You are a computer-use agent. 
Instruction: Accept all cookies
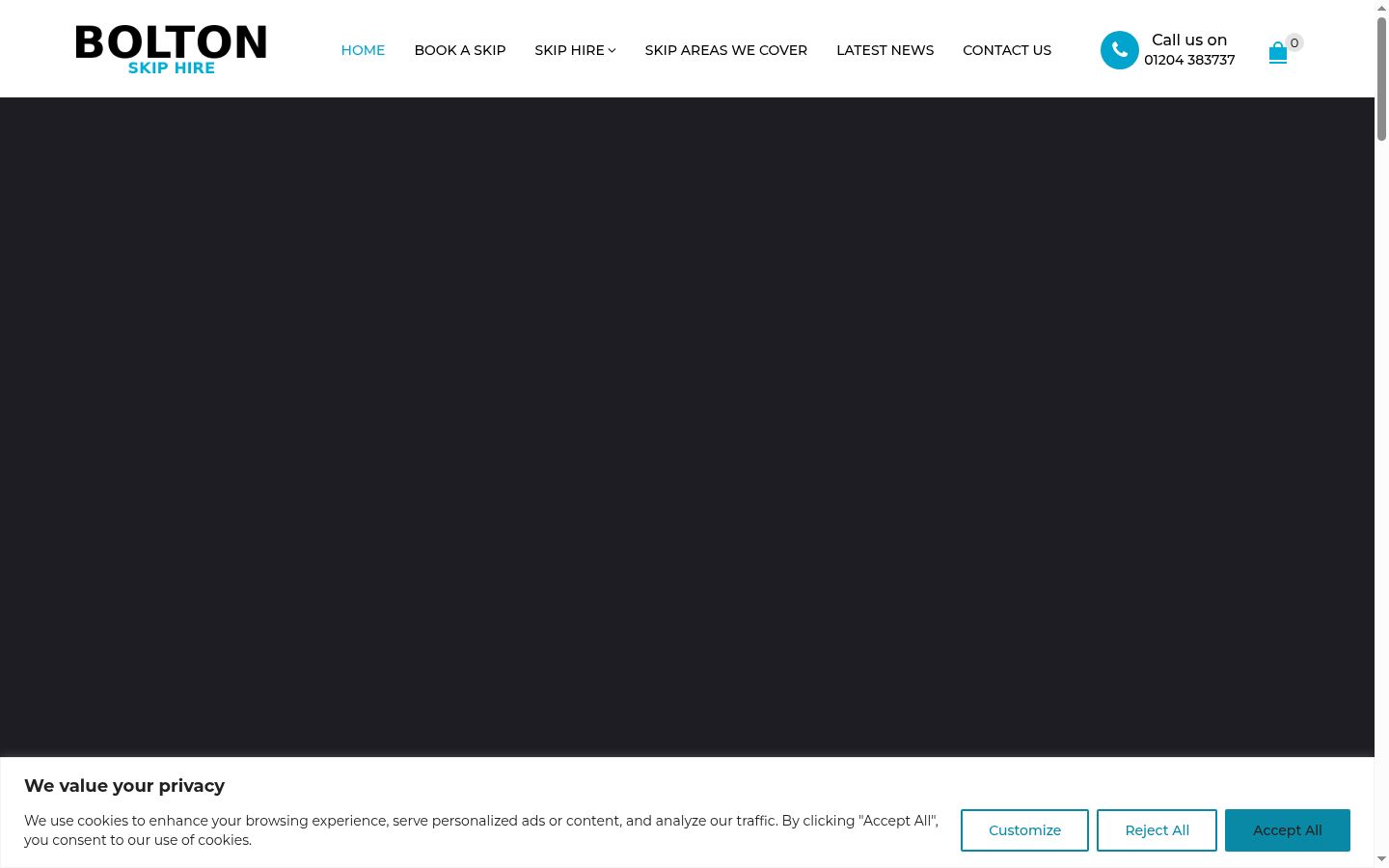pos(1287,830)
